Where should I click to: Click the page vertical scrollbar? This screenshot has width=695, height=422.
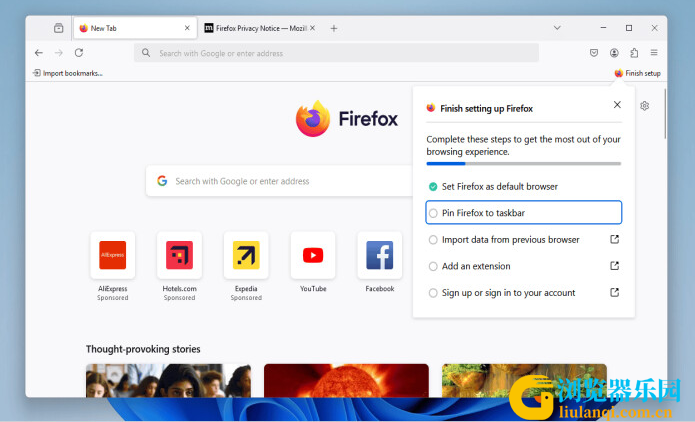[665, 114]
